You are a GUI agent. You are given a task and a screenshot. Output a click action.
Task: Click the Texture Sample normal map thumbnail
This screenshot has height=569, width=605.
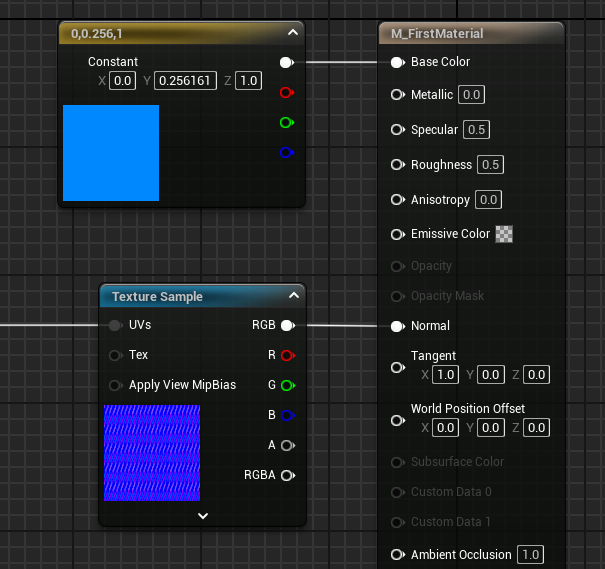point(152,453)
